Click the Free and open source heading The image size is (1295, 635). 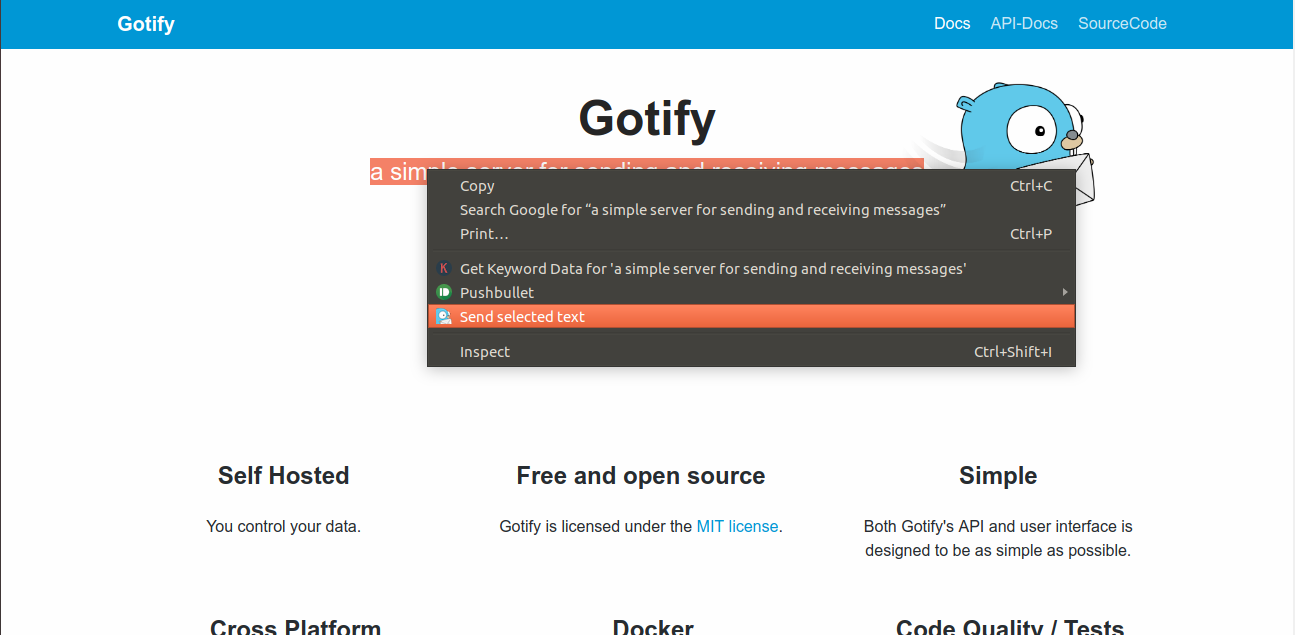[641, 476]
